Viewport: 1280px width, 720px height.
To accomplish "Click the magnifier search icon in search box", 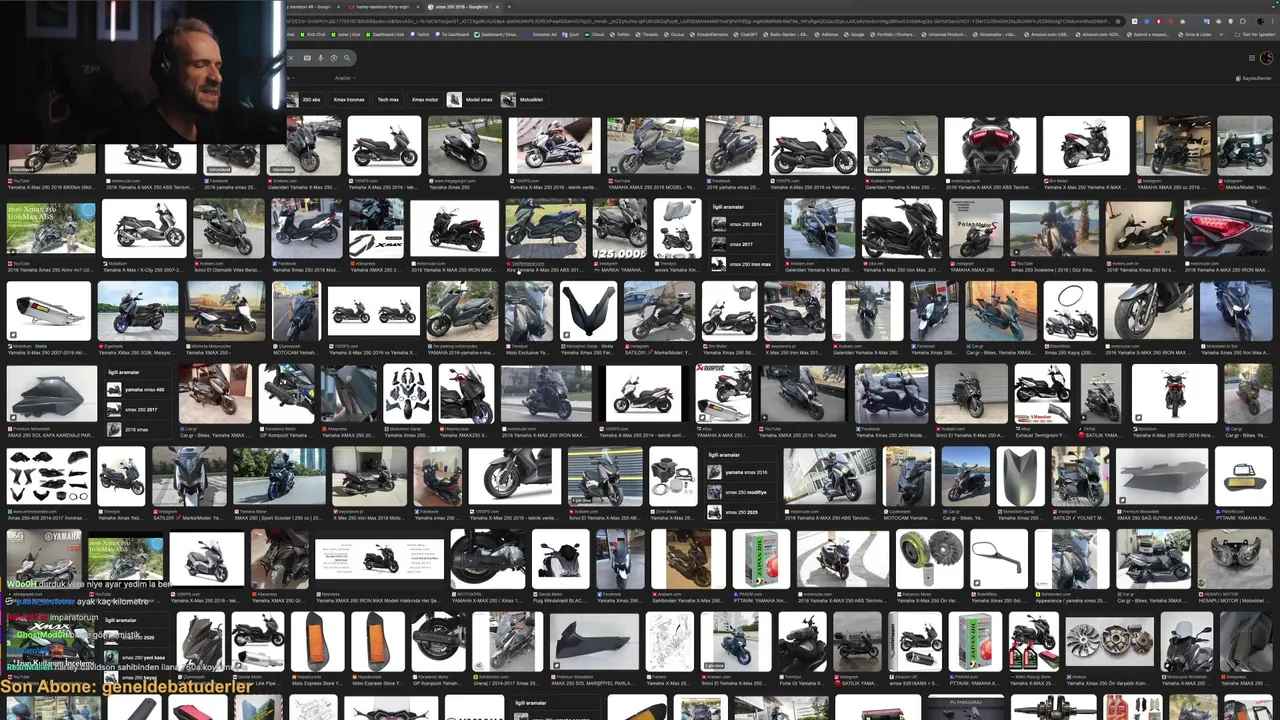I will point(347,58).
